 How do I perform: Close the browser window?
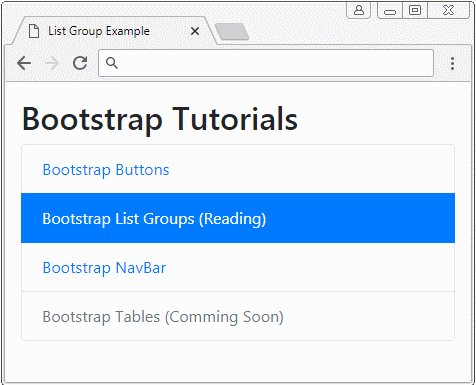point(449,10)
